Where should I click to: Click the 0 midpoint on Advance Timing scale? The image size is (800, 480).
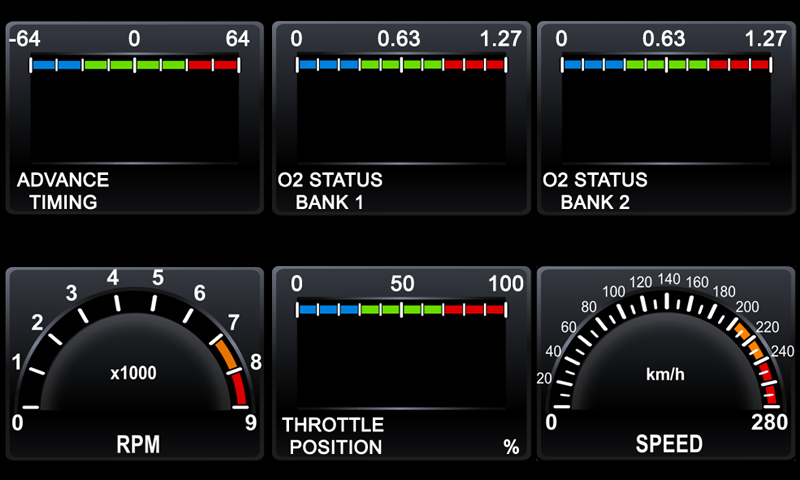click(134, 39)
